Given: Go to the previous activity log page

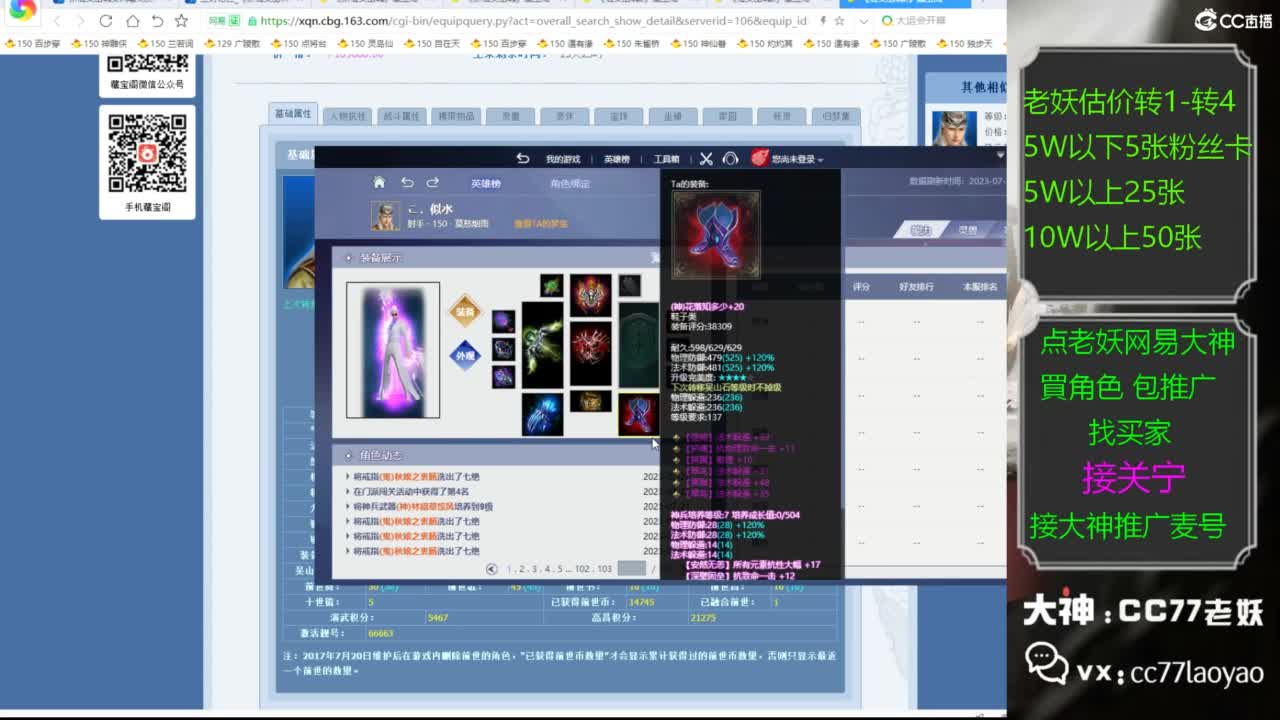Looking at the screenshot, I should tap(492, 569).
